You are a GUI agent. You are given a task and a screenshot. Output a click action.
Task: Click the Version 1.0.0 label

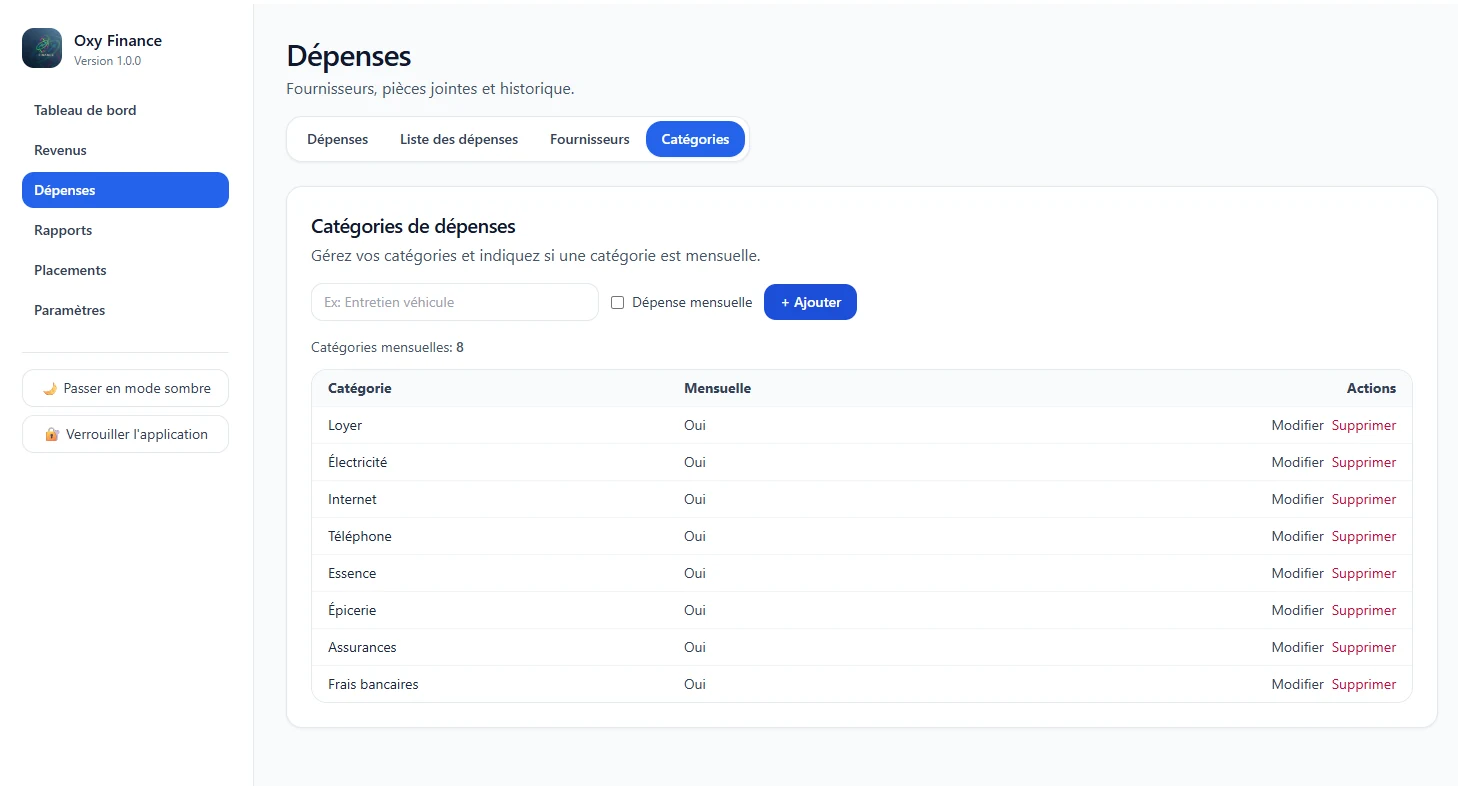tap(107, 61)
